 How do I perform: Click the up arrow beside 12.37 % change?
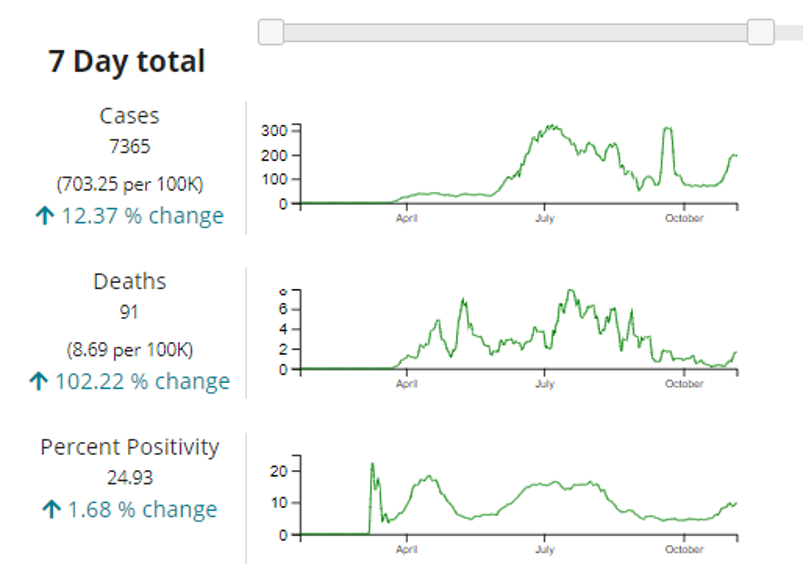[x=43, y=216]
